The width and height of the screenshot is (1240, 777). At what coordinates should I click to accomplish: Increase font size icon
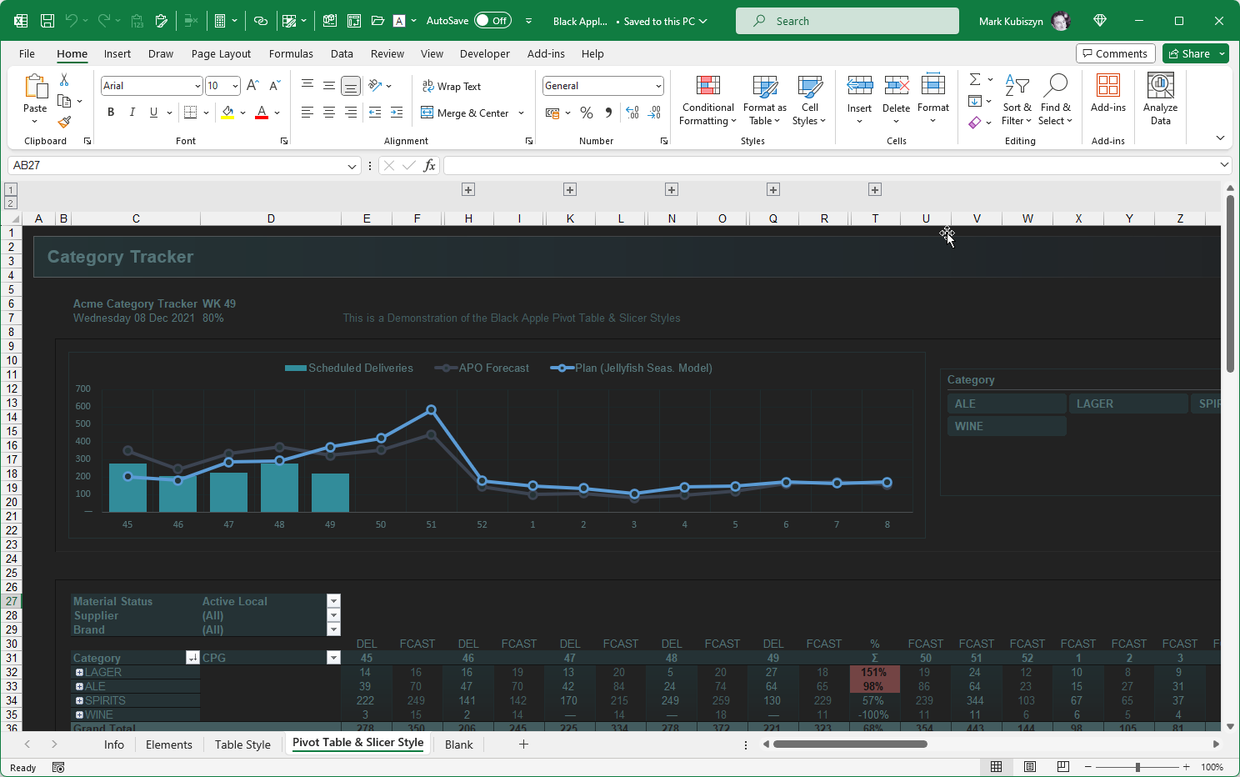tap(253, 86)
